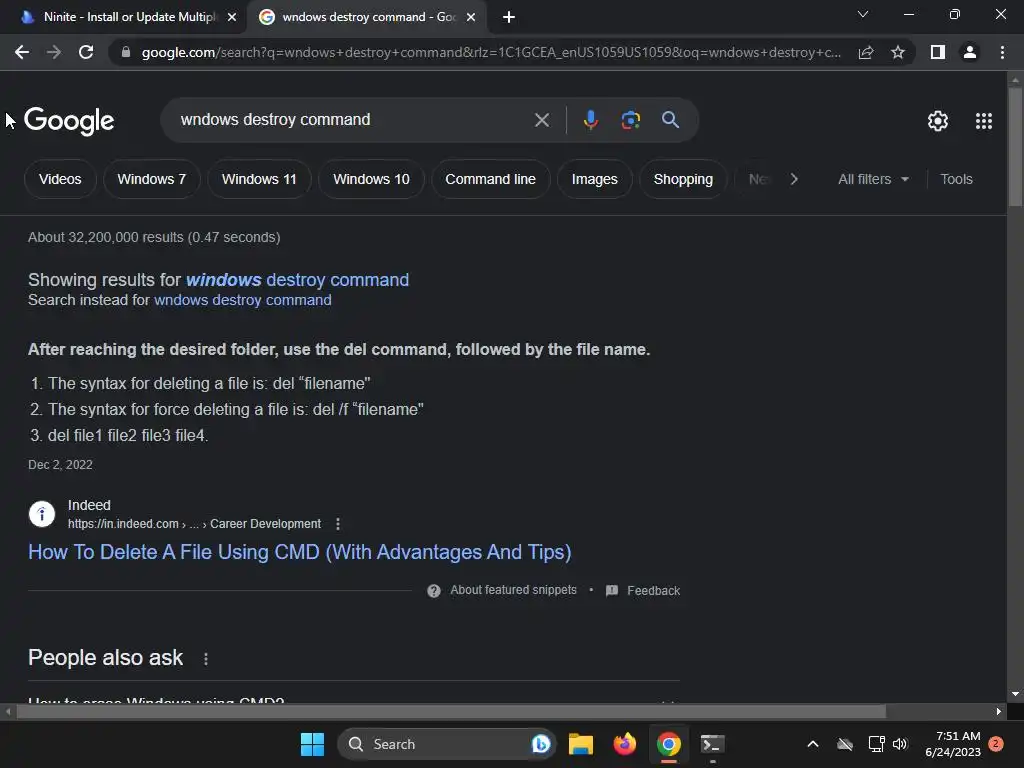The width and height of the screenshot is (1024, 768).
Task: Filter results by Shopping
Action: [x=683, y=179]
